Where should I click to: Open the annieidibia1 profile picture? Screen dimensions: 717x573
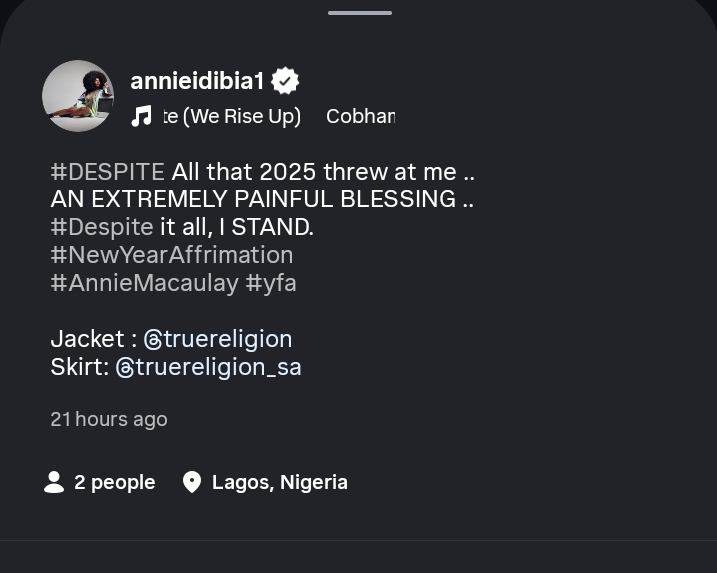pos(78,96)
